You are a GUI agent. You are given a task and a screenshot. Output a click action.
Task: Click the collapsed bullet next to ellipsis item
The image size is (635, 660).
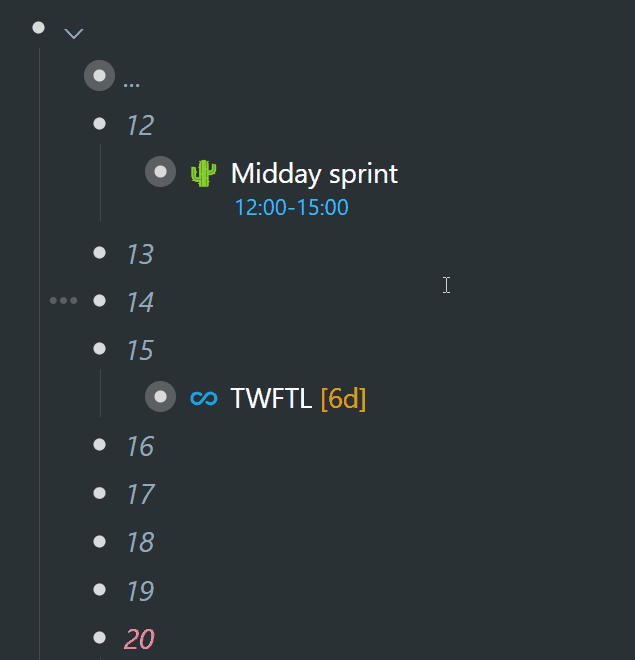[99, 76]
